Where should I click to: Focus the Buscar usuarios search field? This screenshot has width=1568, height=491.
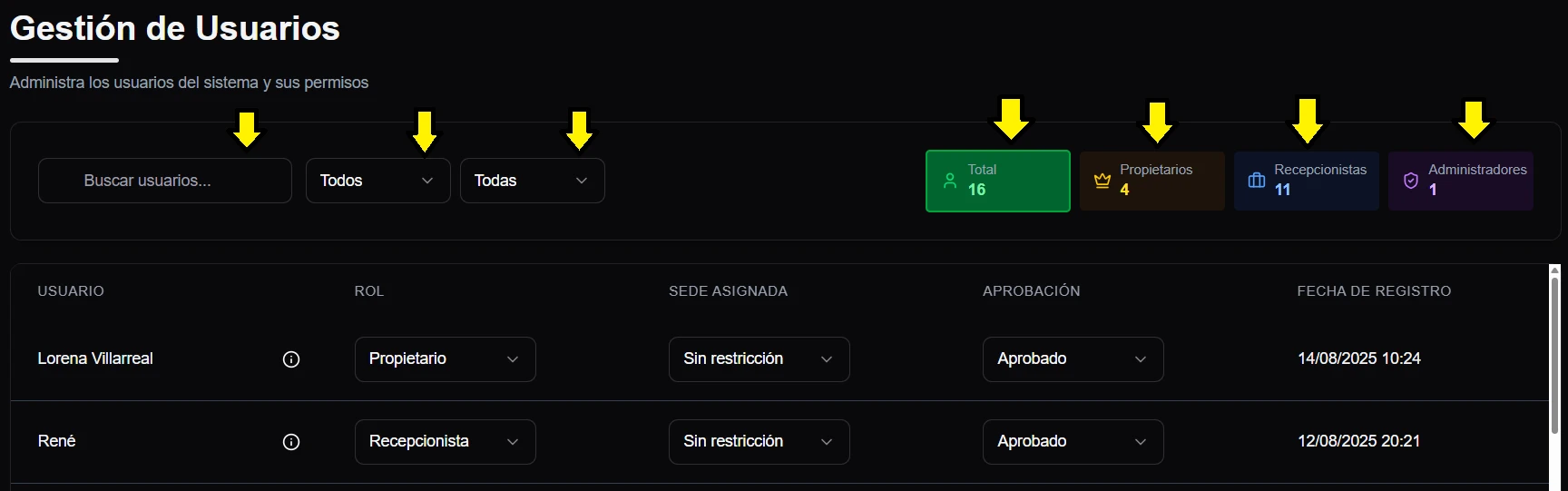tap(165, 181)
